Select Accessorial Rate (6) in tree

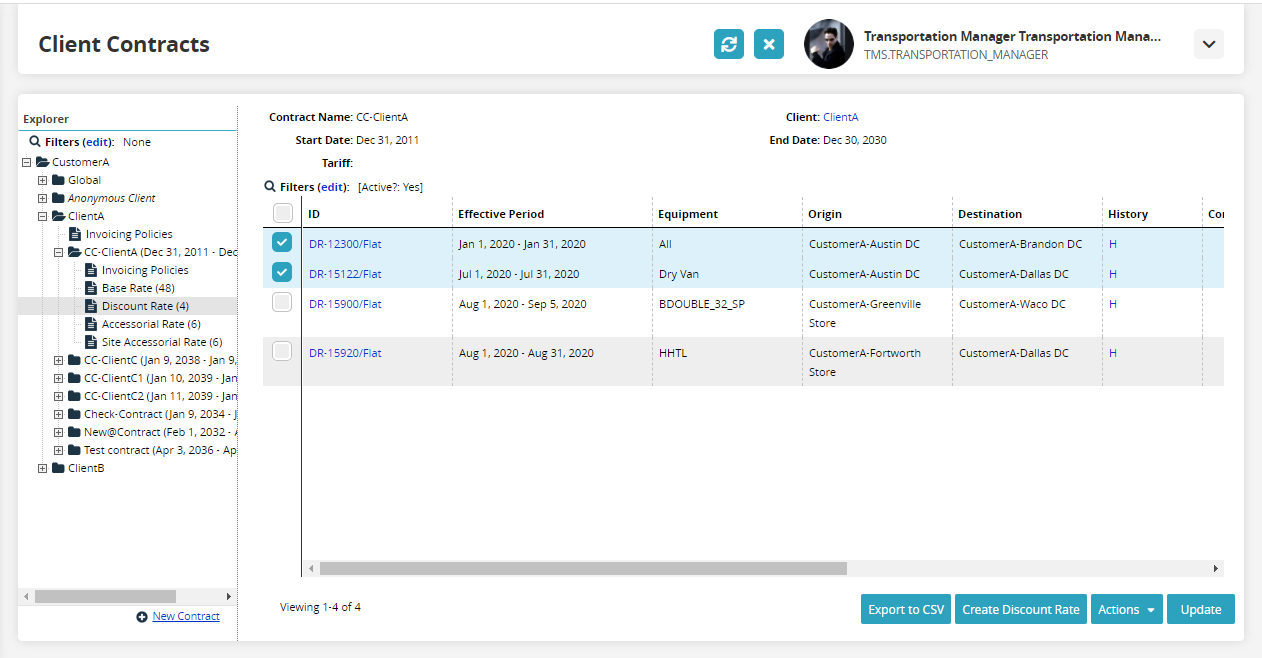click(x=150, y=324)
